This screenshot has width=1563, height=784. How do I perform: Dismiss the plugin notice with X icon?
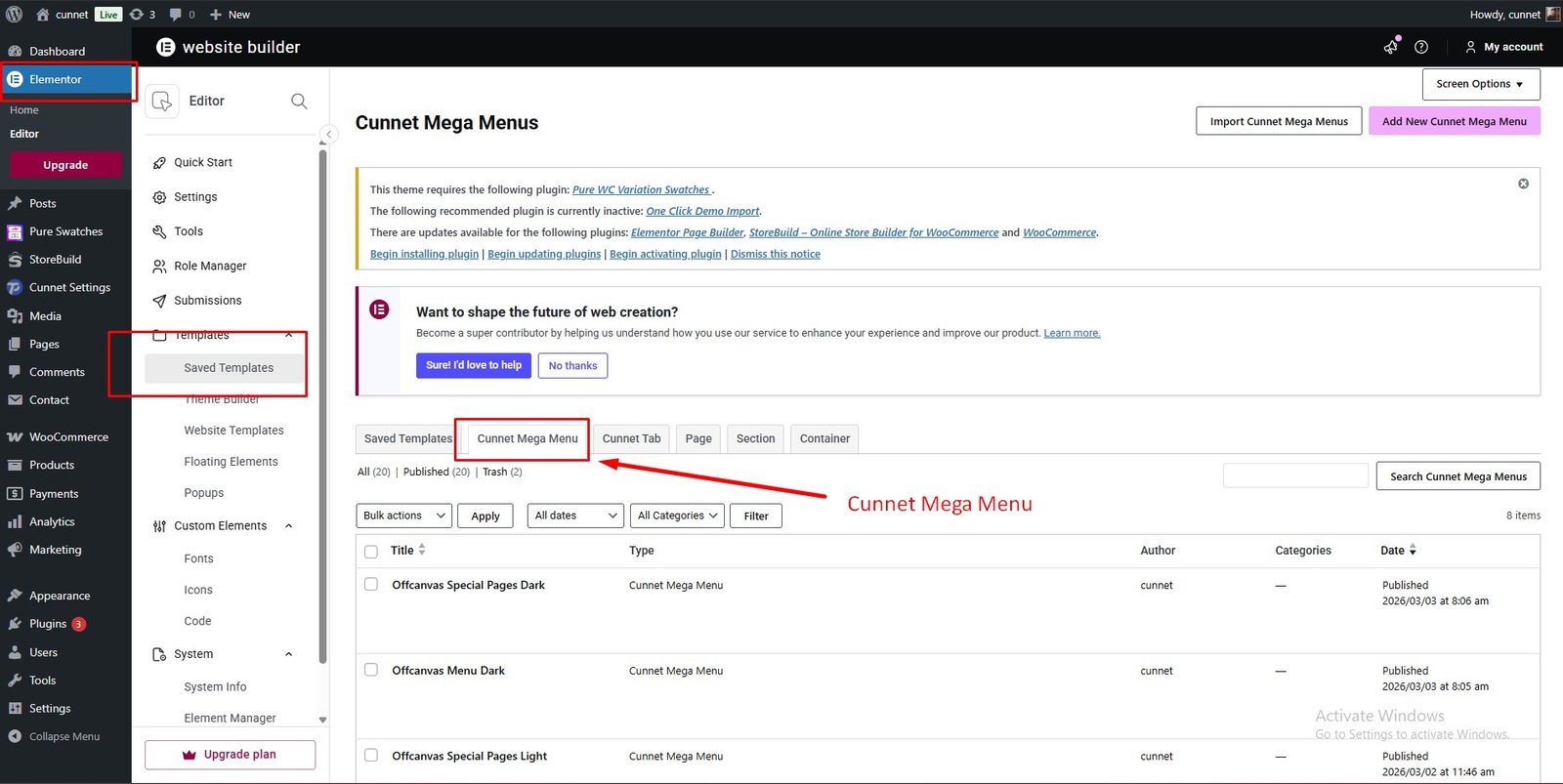click(x=1523, y=184)
